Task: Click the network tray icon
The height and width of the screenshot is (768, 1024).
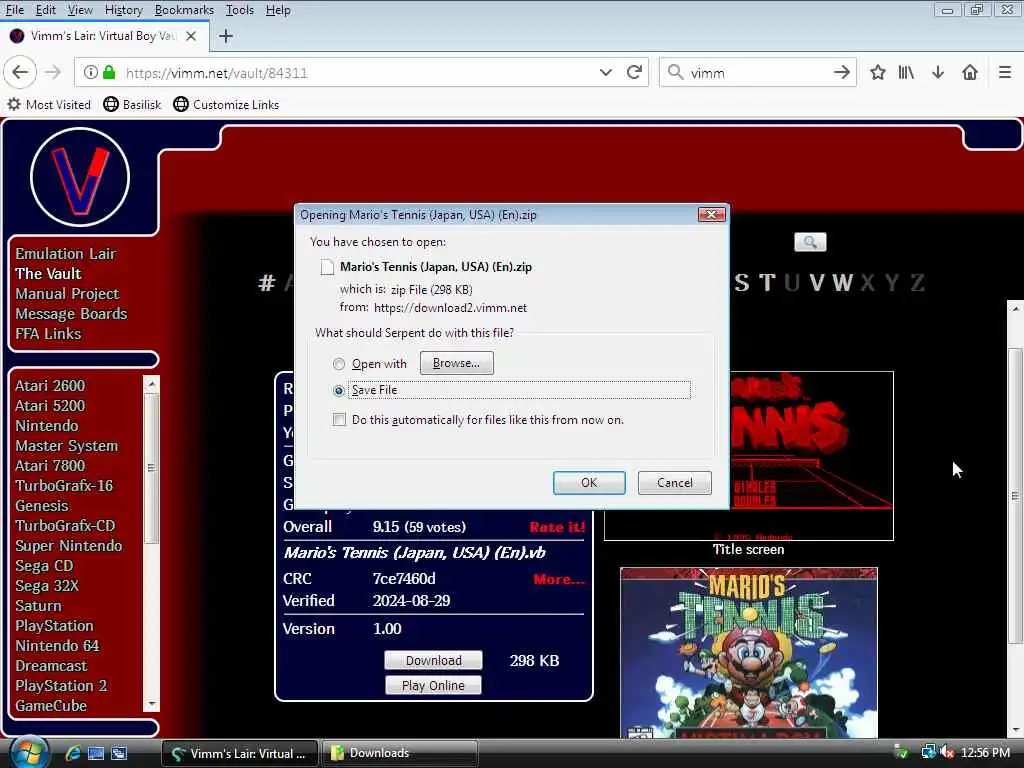Action: 927,752
